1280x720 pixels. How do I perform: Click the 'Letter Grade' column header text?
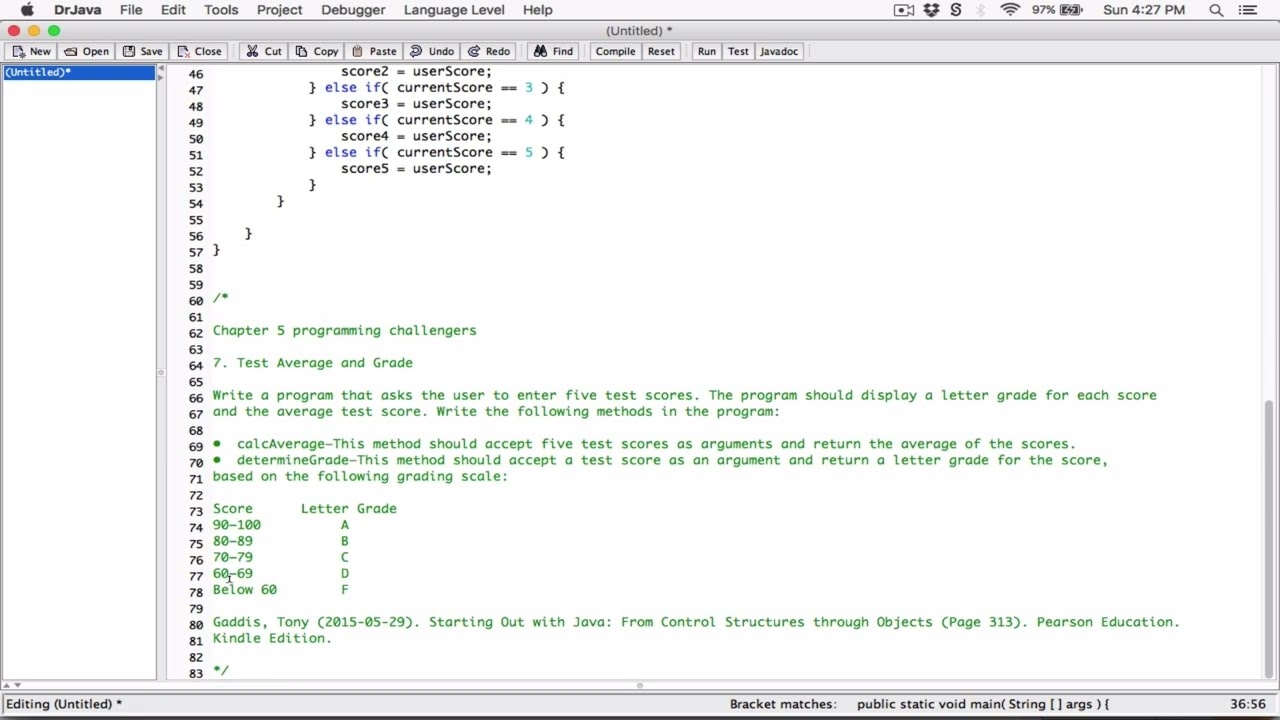pos(348,509)
